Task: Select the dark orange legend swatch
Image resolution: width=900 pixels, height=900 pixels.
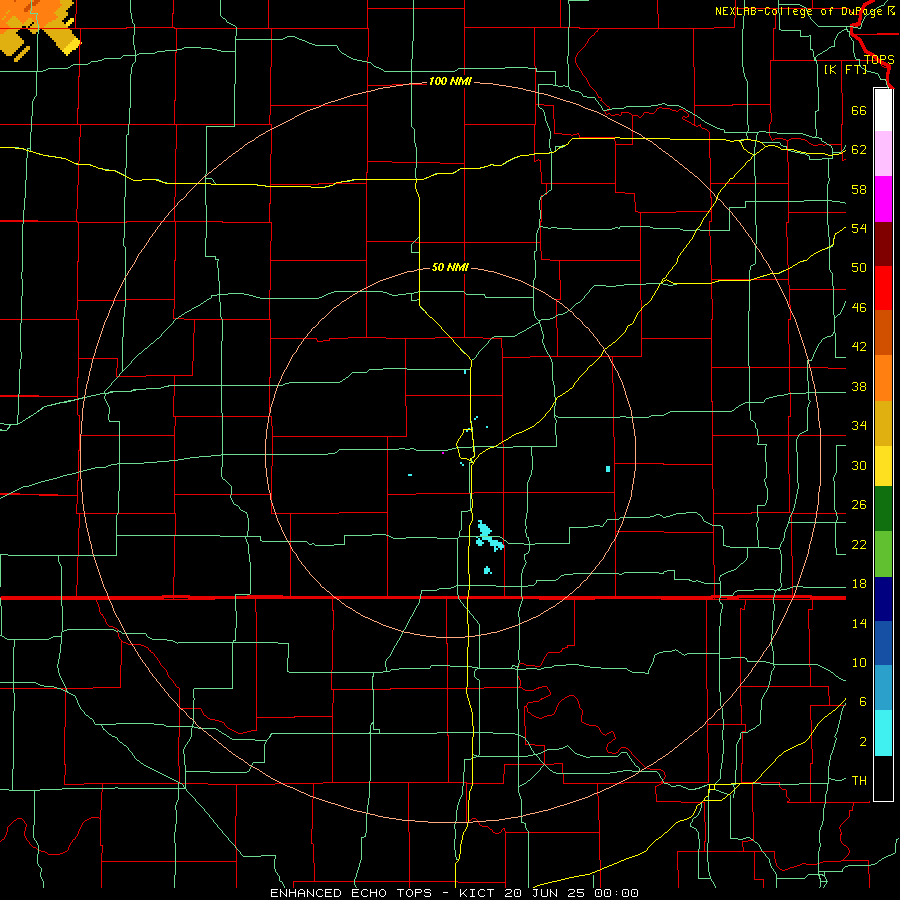Action: coord(883,333)
